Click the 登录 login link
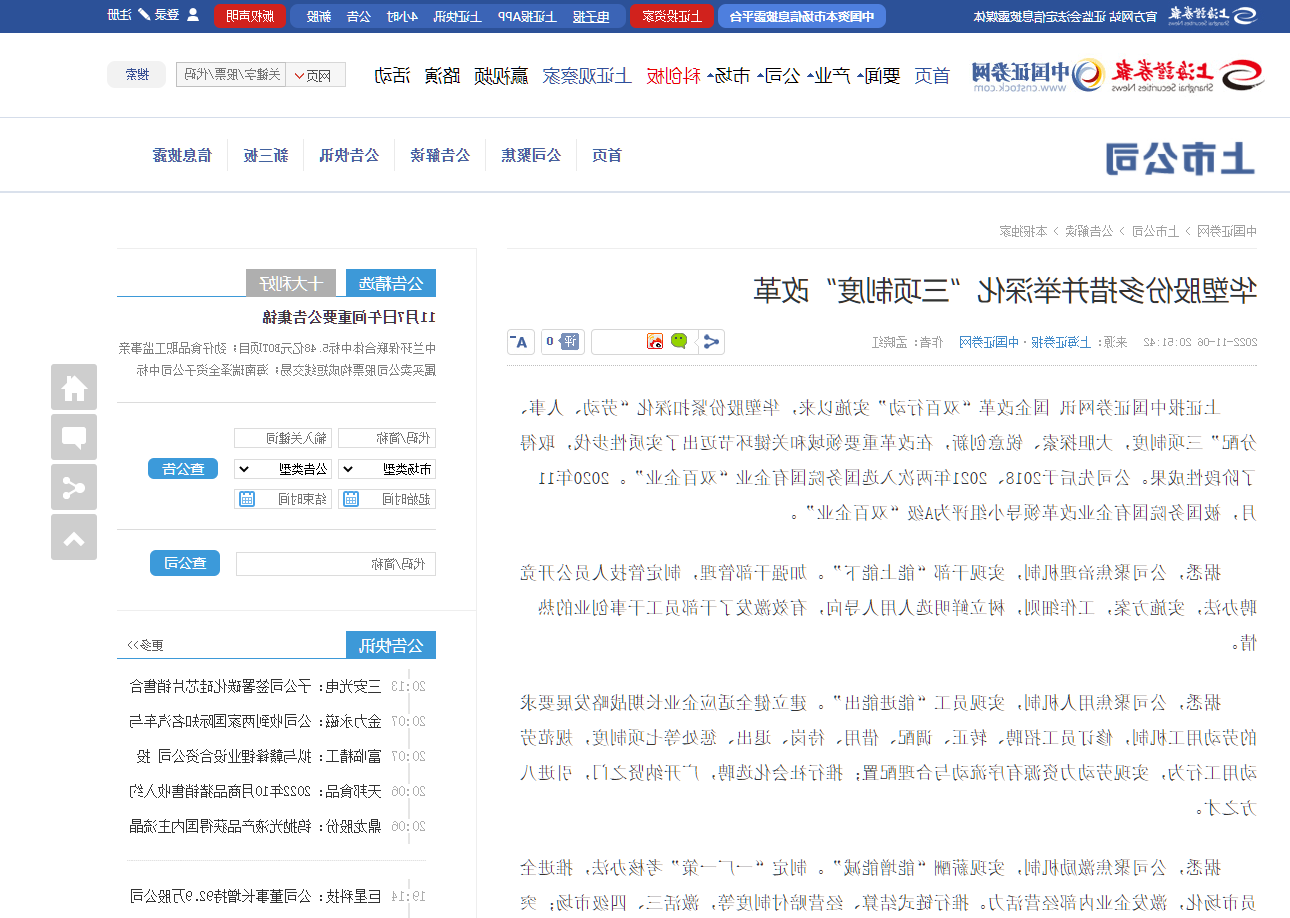The width and height of the screenshot is (1290, 918). 168,15
